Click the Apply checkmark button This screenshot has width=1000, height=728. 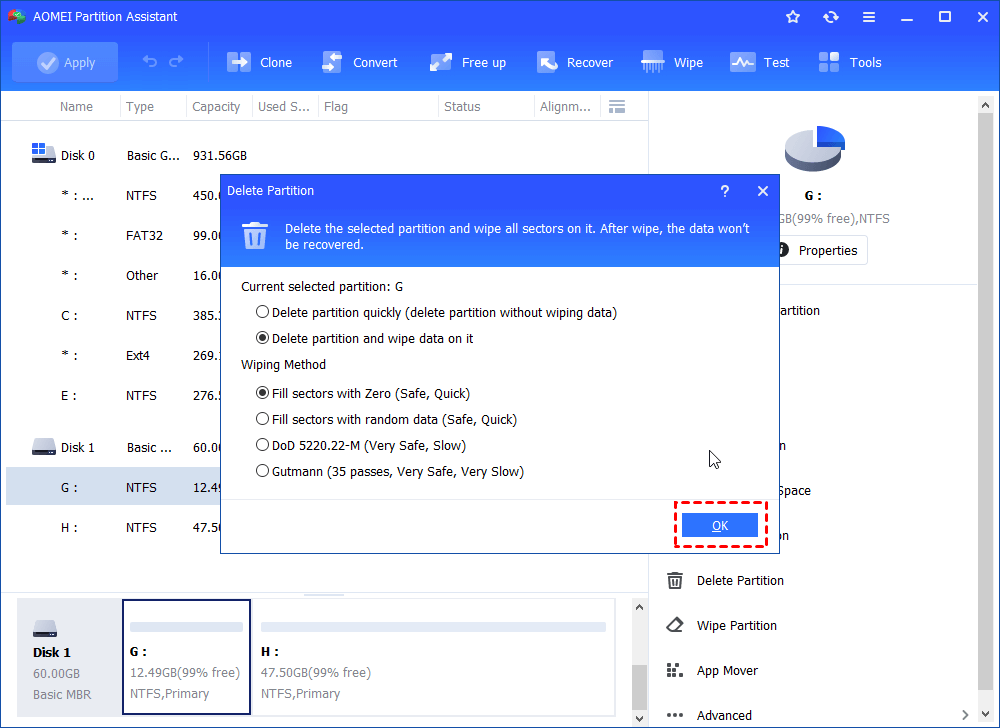pyautogui.click(x=65, y=62)
